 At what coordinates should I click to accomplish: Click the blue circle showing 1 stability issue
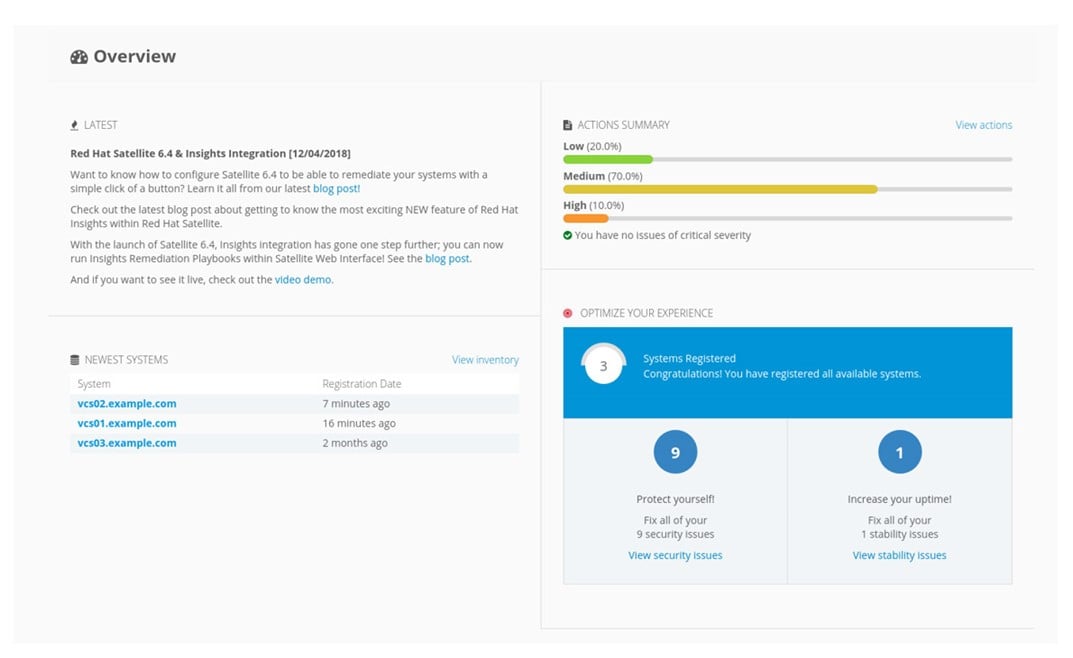899,453
